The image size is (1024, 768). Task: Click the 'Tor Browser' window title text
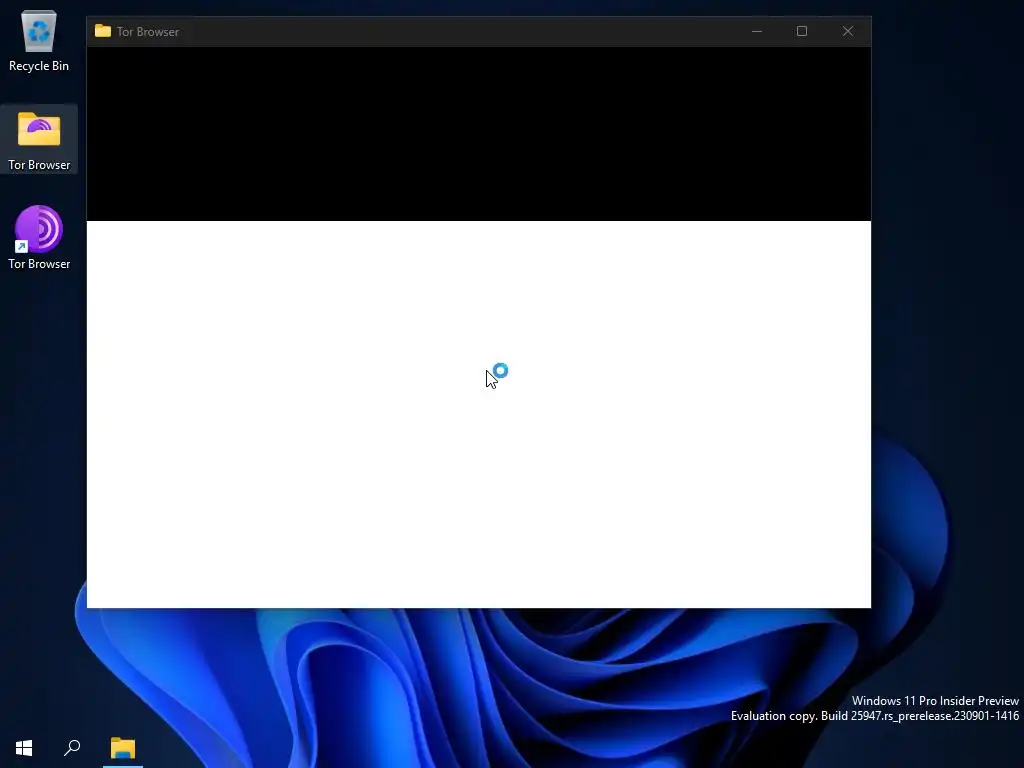pos(148,31)
